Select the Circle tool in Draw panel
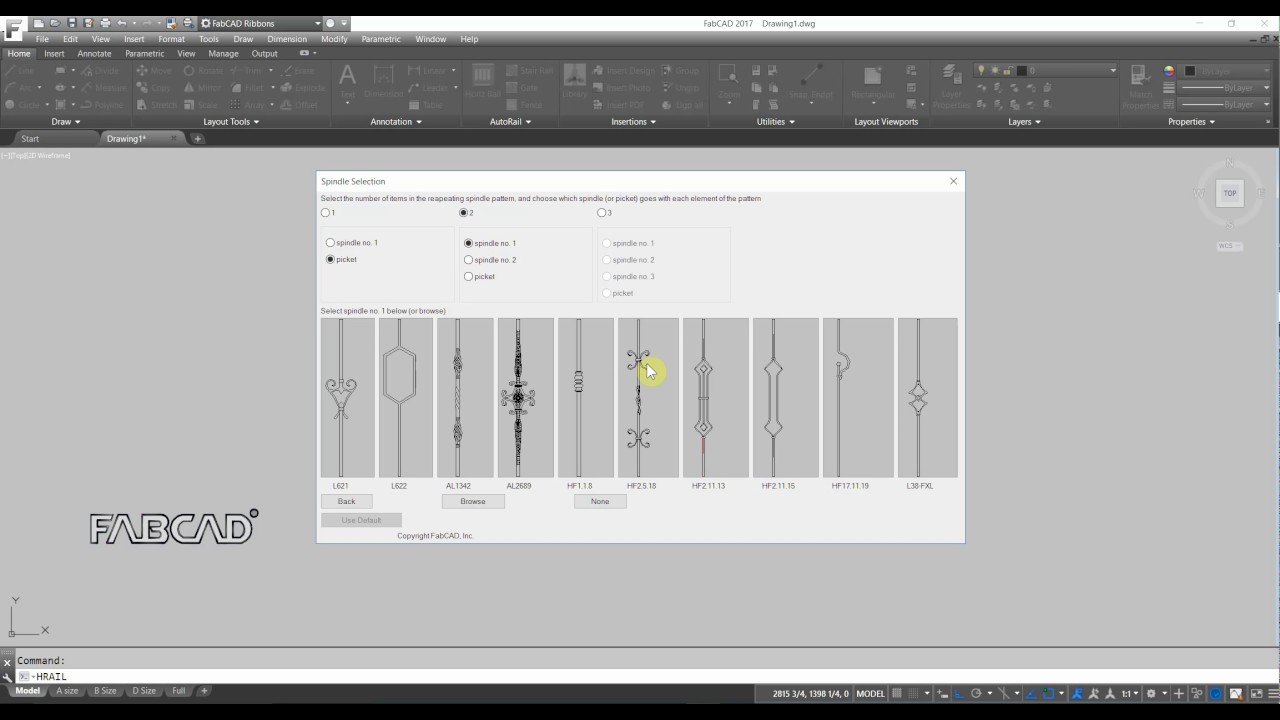This screenshot has height=720, width=1280. 21,104
